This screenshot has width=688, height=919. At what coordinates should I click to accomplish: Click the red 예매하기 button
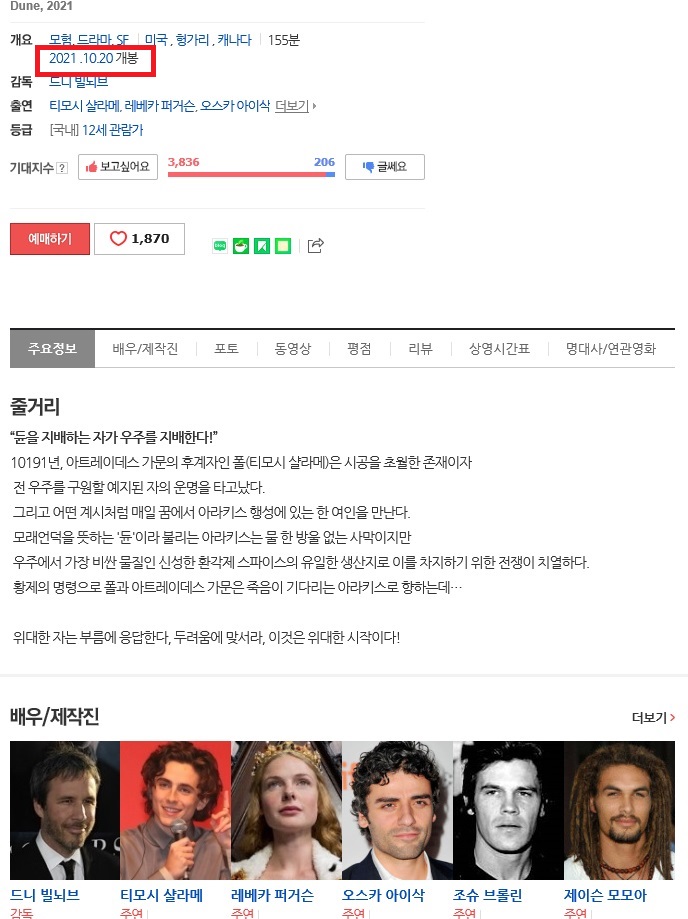[x=50, y=239]
